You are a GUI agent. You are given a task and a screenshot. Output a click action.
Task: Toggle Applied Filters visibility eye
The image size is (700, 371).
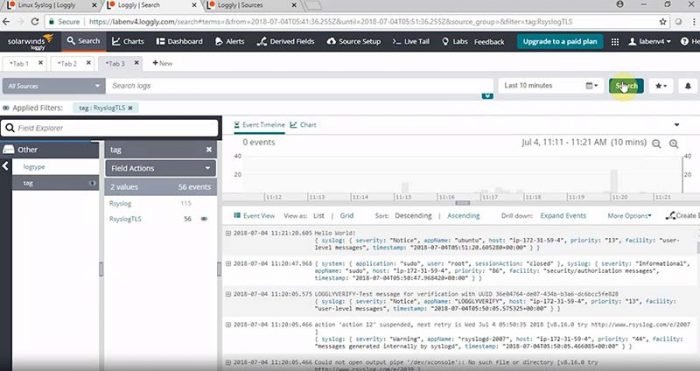(6, 108)
